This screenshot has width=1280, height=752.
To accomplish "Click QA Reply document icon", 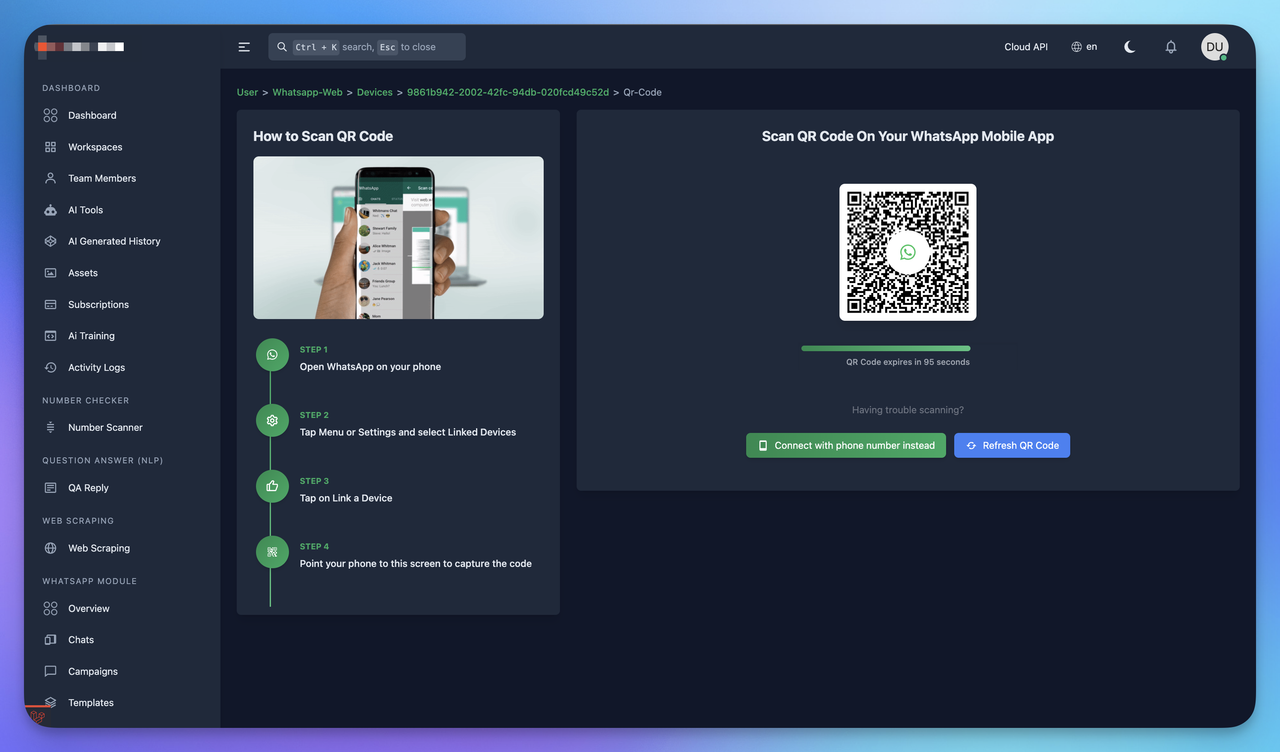I will [x=50, y=488].
